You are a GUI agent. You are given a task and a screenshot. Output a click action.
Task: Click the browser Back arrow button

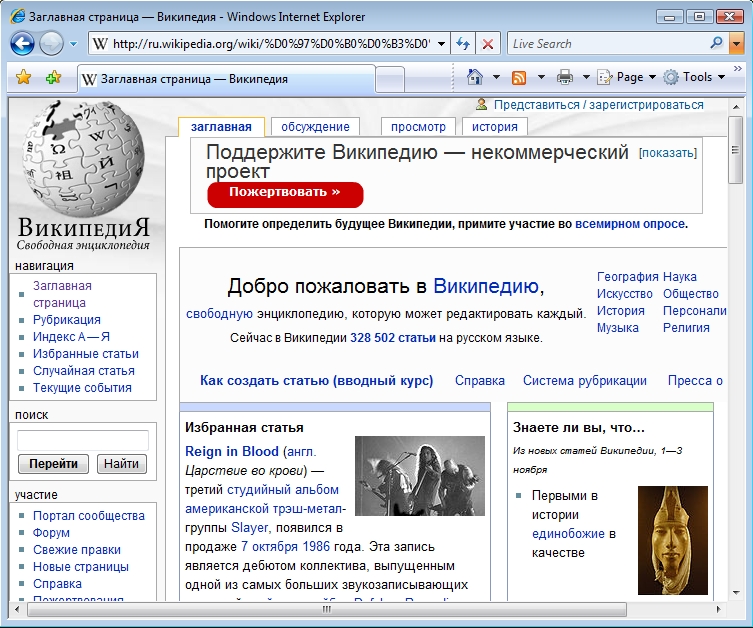click(x=22, y=44)
